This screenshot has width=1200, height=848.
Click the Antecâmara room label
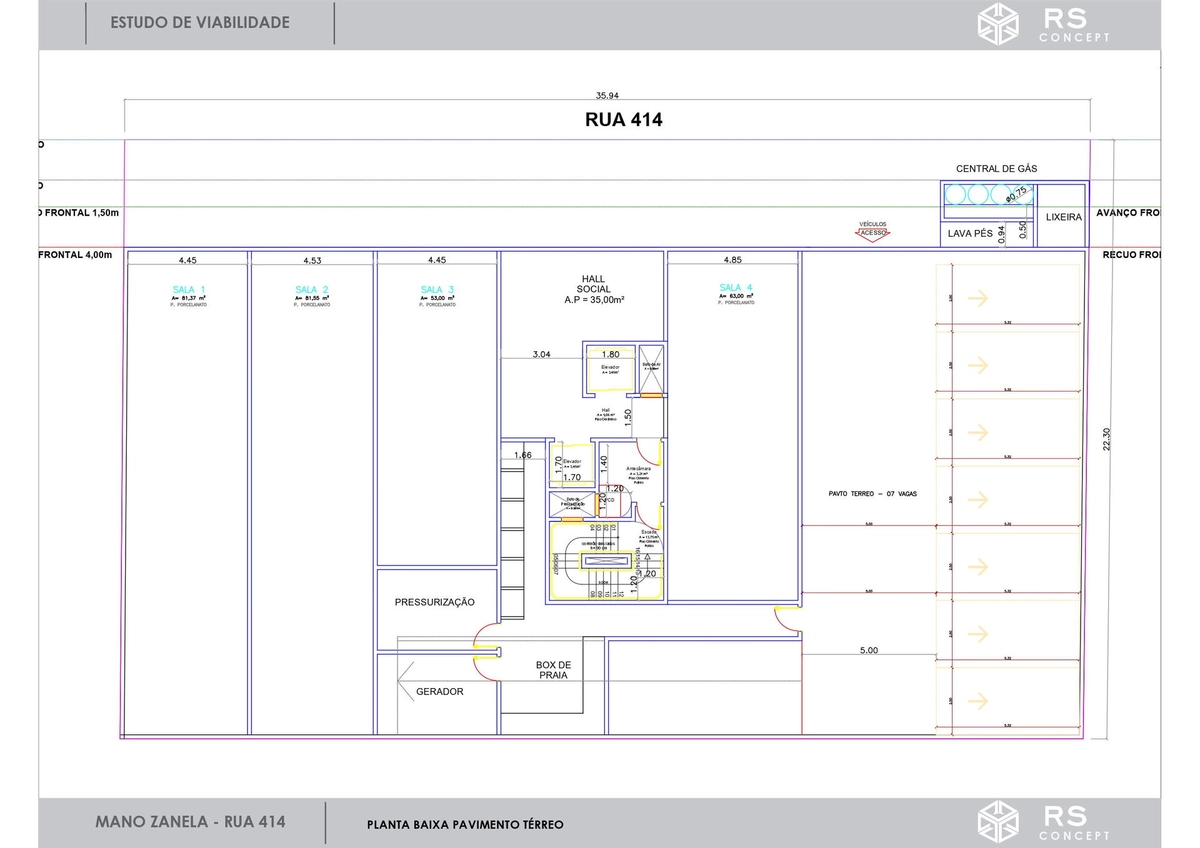click(640, 468)
